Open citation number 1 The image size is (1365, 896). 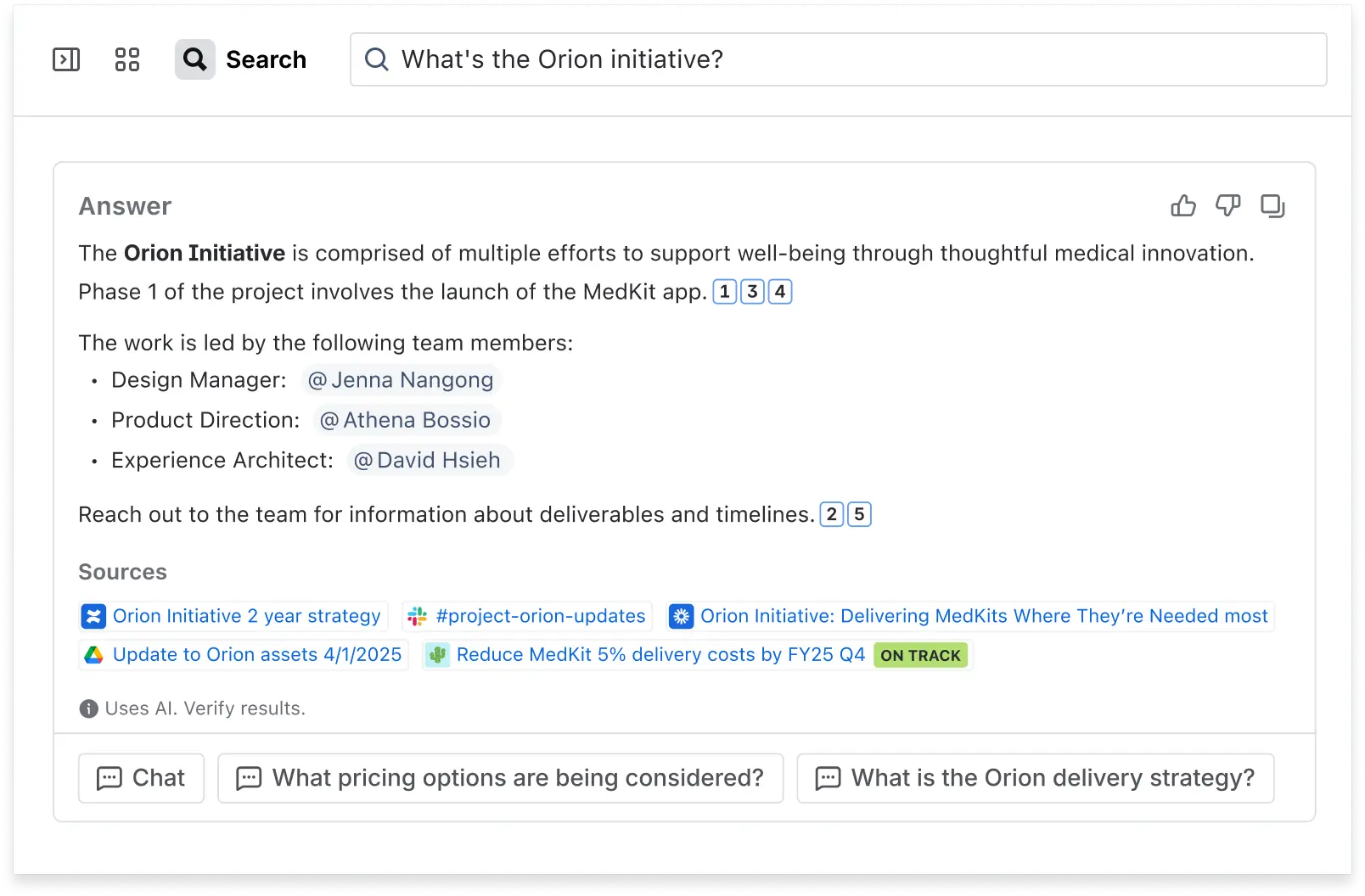724,292
